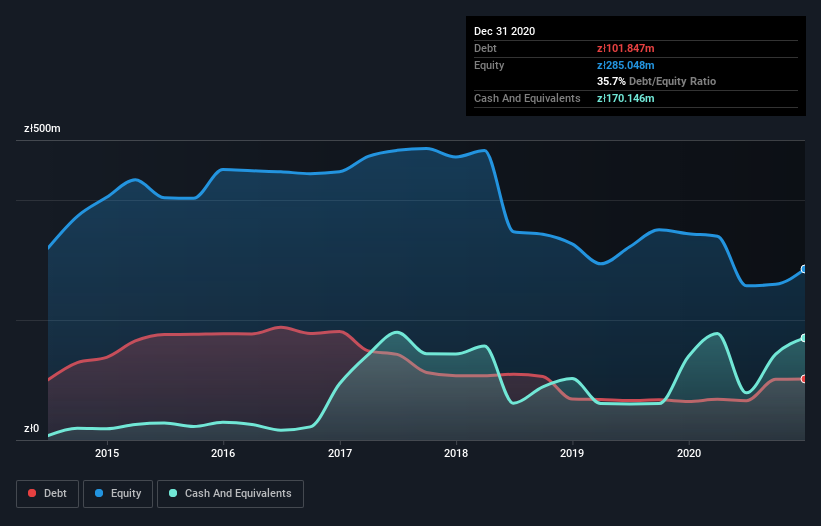The height and width of the screenshot is (526, 821).
Task: Toggle Cash And Equivalents legend button
Action: click(x=230, y=494)
